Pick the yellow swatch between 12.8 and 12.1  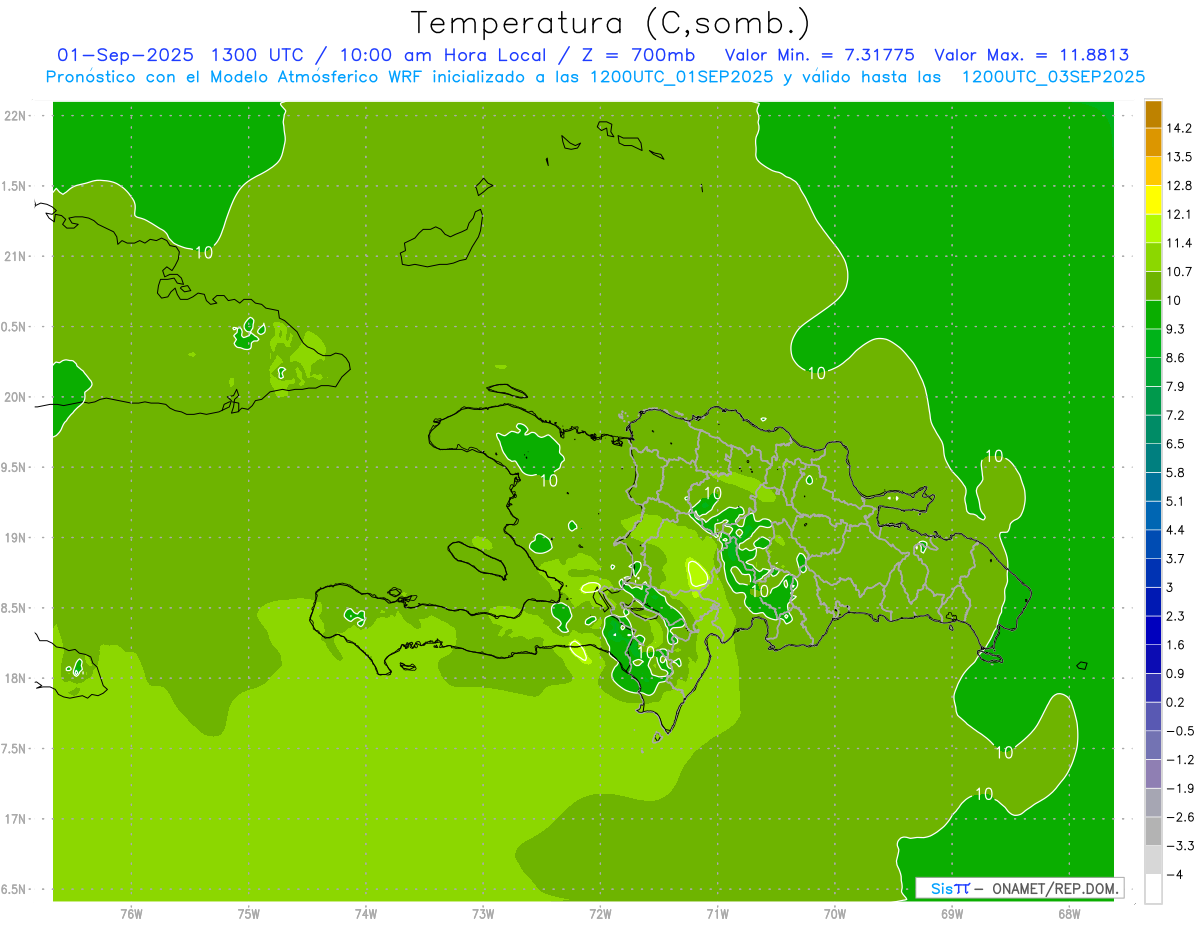[1153, 200]
